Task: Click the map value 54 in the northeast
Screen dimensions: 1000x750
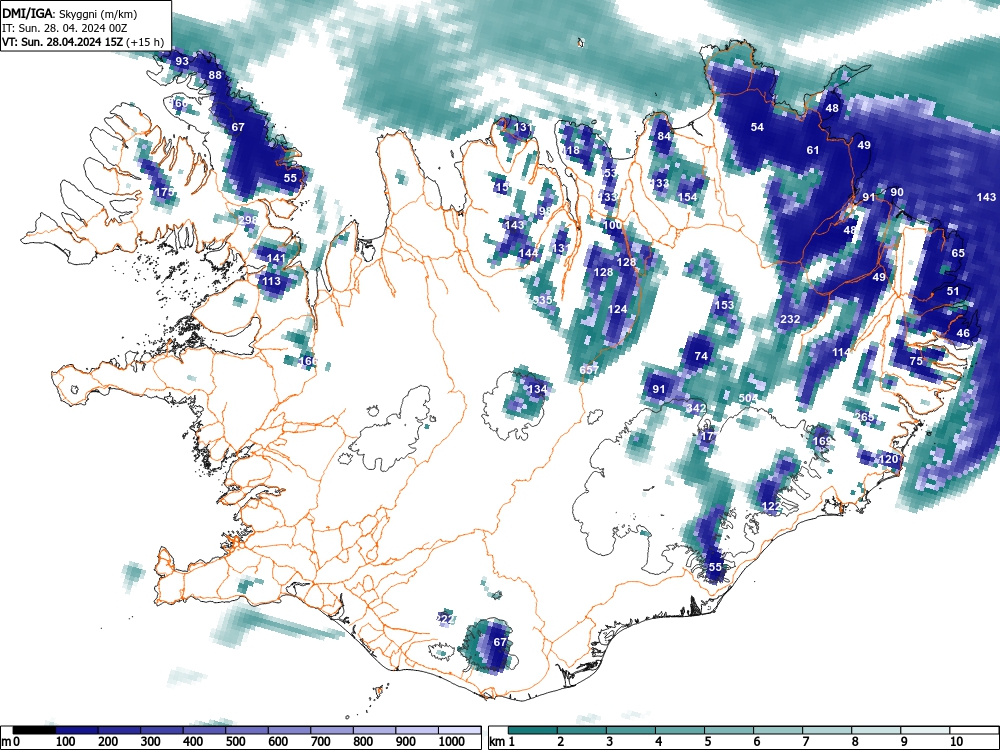Action: pos(757,128)
